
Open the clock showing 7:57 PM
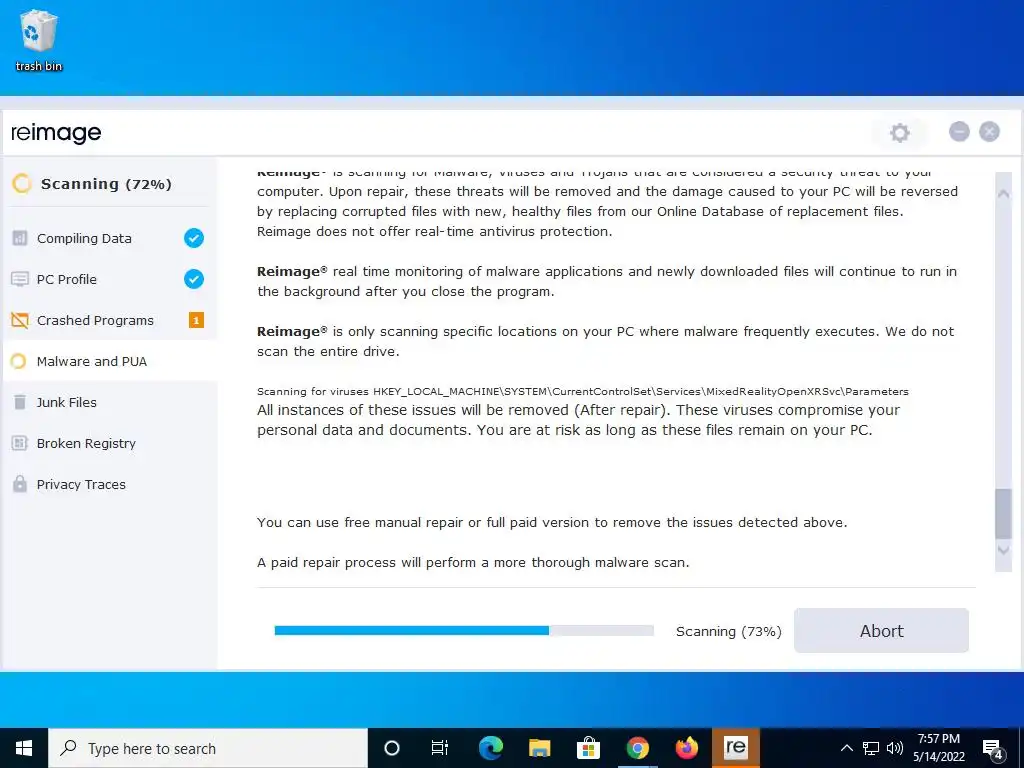pos(938,748)
